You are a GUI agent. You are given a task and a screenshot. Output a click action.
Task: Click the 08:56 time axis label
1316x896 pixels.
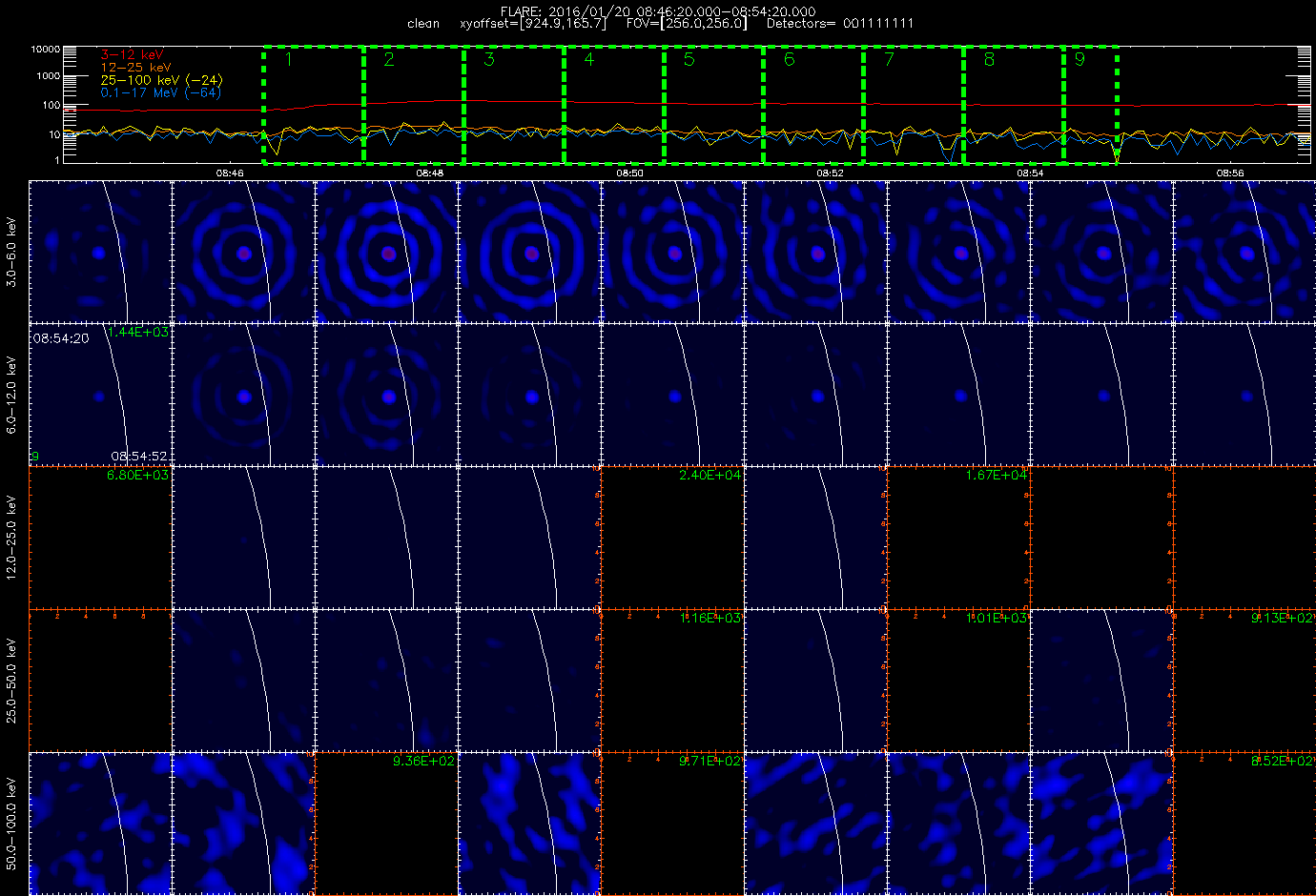1230,173
